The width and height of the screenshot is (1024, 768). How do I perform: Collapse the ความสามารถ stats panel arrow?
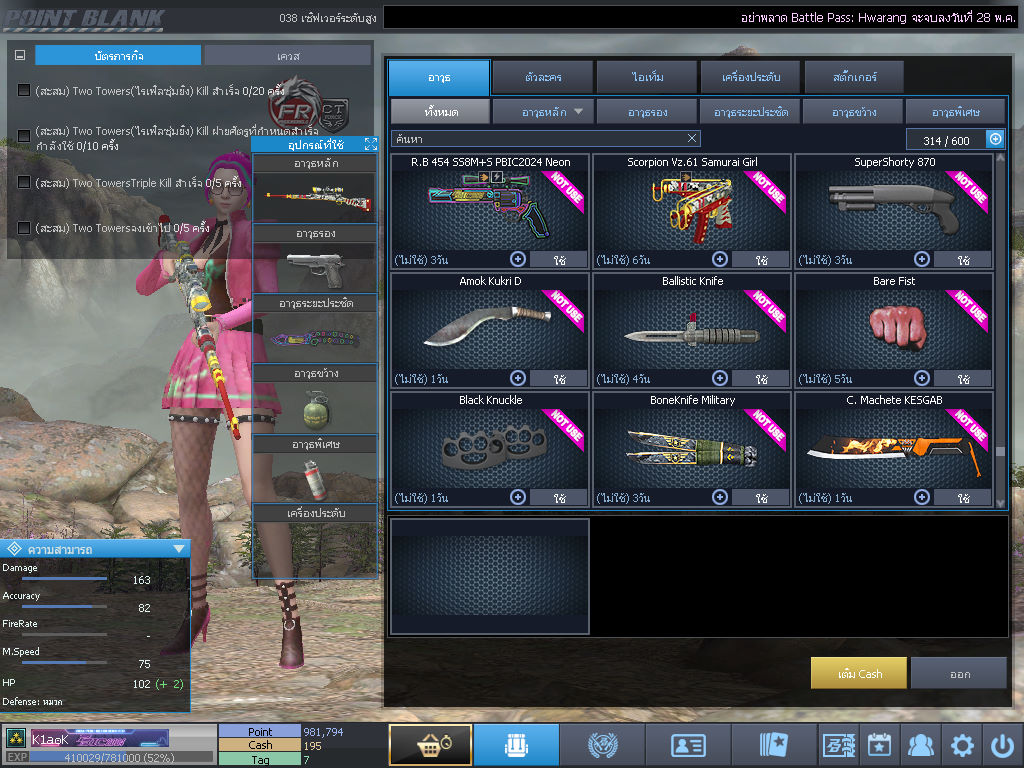point(179,549)
